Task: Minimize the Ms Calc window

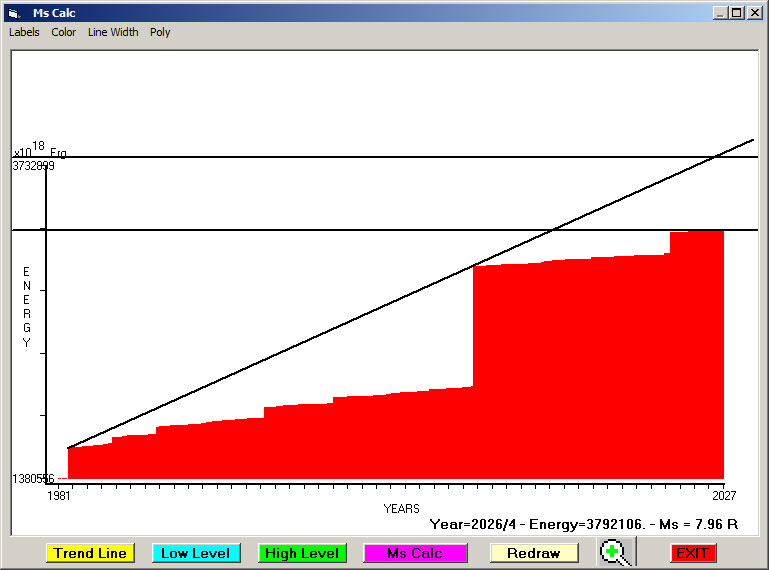Action: (x=720, y=13)
